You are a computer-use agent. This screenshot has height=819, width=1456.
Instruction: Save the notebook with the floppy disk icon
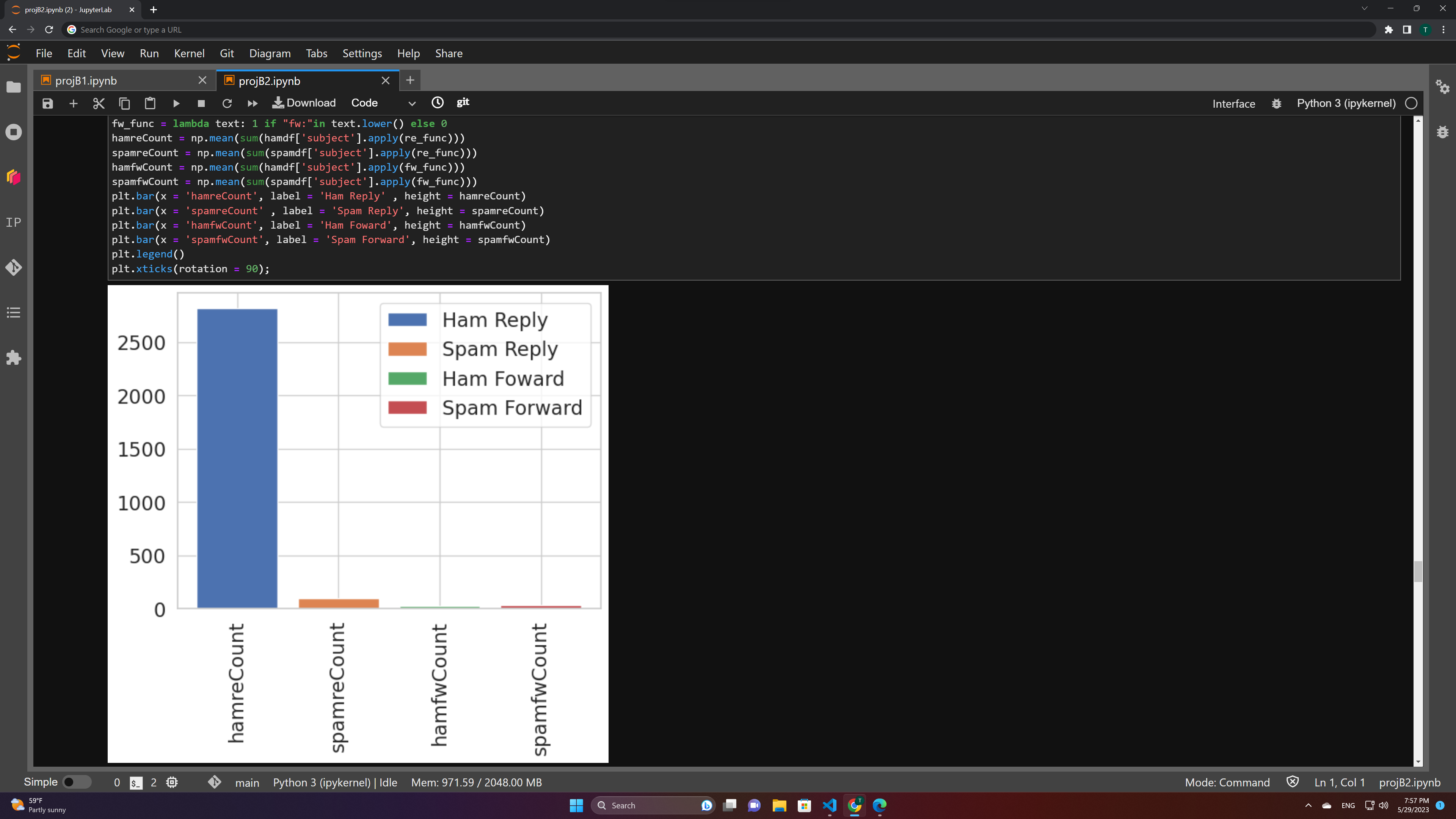click(x=47, y=104)
